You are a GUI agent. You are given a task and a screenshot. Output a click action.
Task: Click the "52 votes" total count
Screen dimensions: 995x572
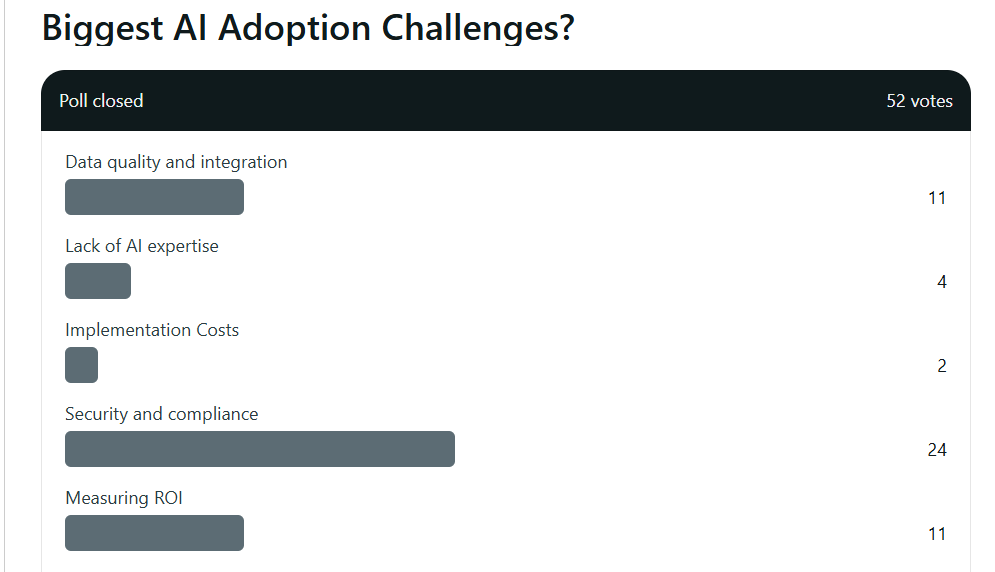point(919,101)
